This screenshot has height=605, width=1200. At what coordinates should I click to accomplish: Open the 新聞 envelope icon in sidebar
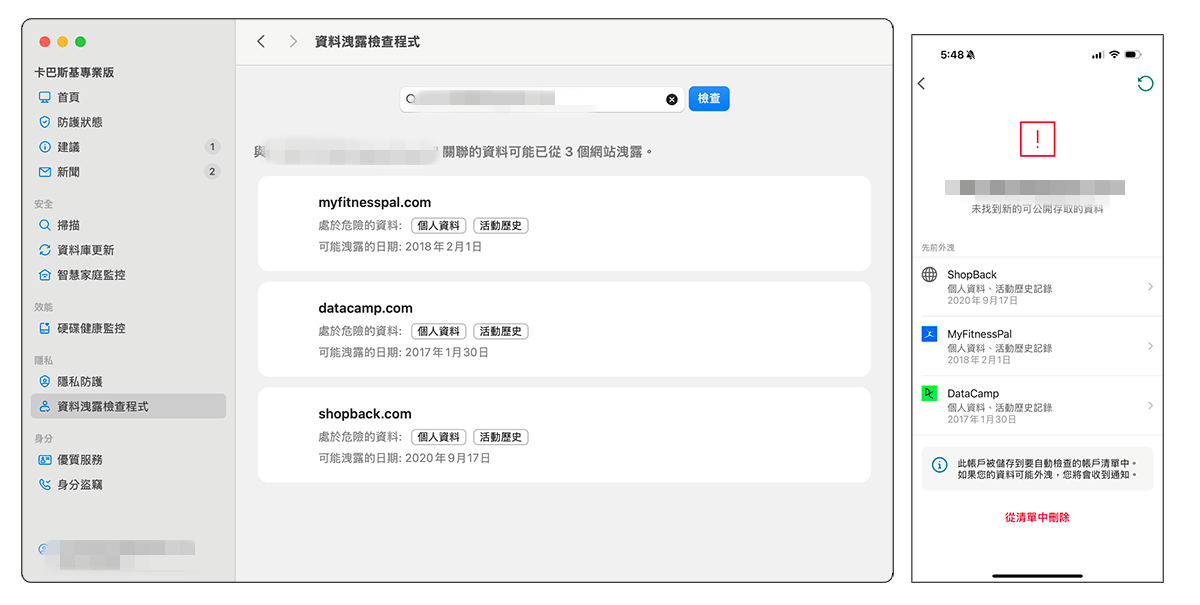[44, 172]
